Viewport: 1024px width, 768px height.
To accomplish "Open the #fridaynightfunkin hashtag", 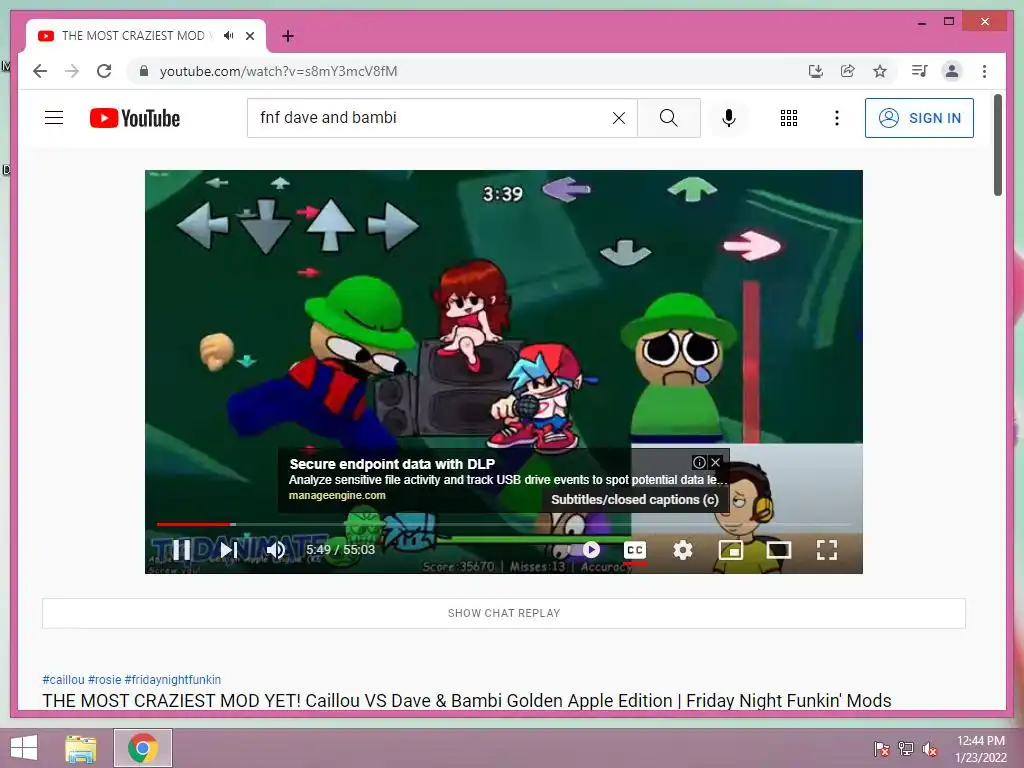I will click(x=172, y=680).
